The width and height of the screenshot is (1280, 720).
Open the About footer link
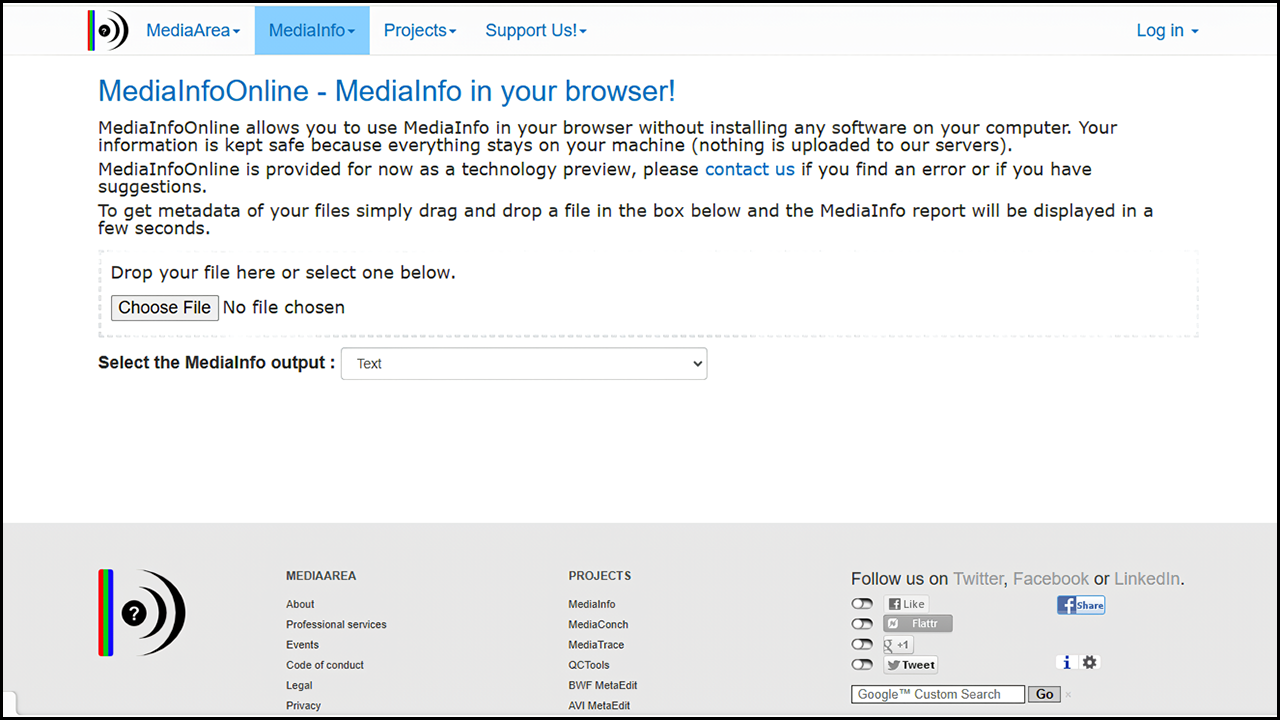[300, 604]
